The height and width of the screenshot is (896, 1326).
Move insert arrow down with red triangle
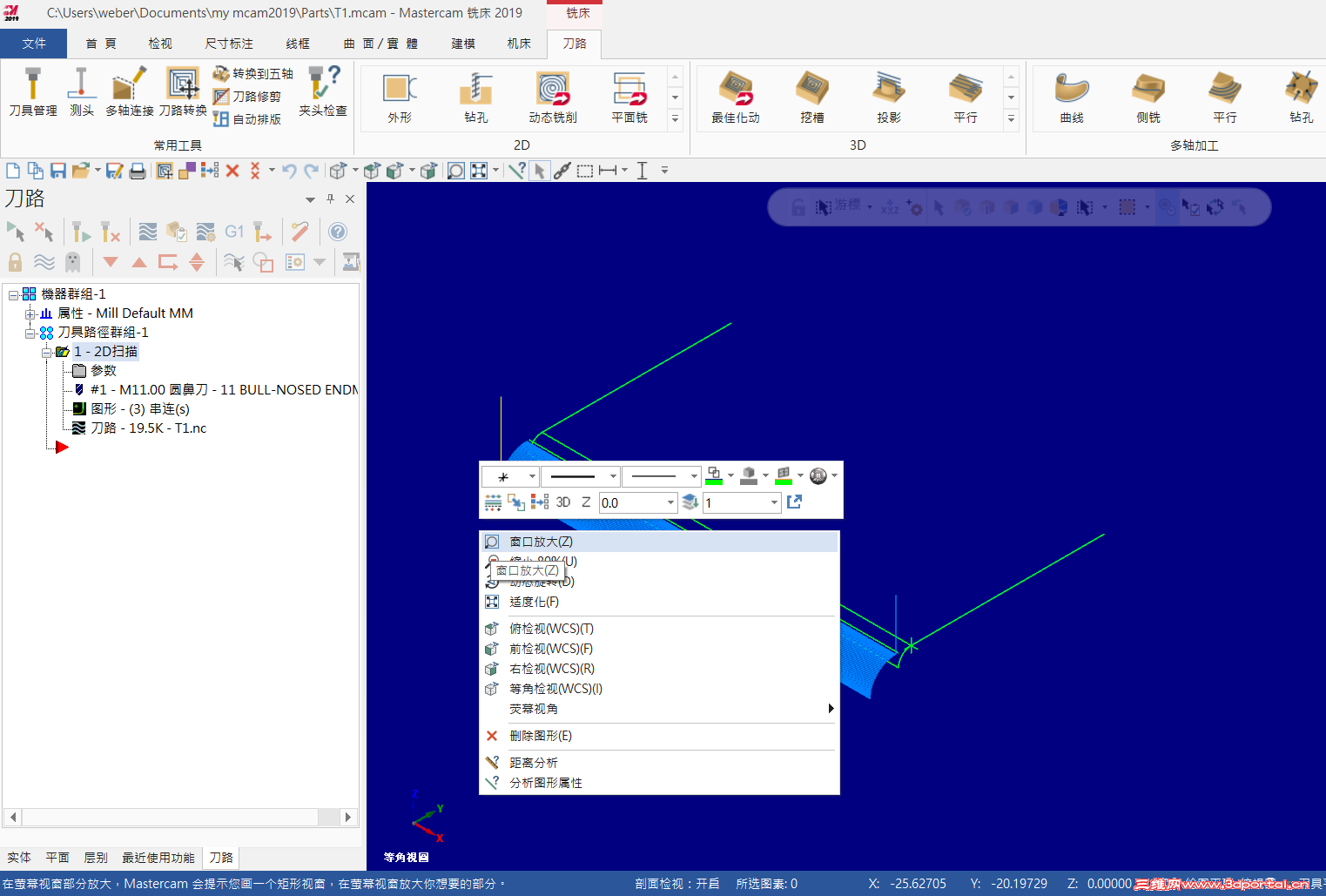pos(111,262)
